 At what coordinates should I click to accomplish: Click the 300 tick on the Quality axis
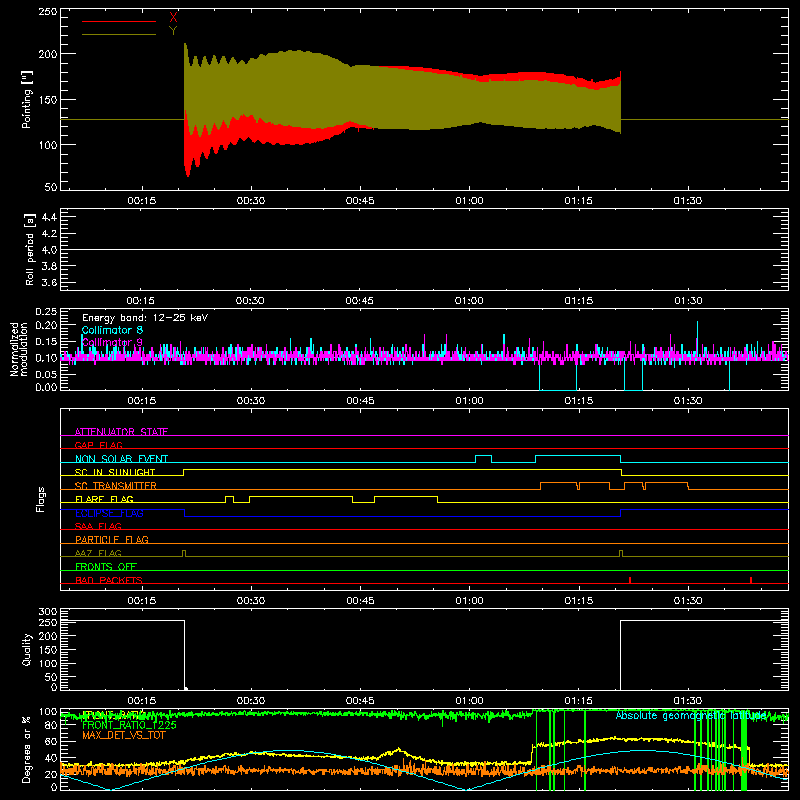tap(48, 611)
